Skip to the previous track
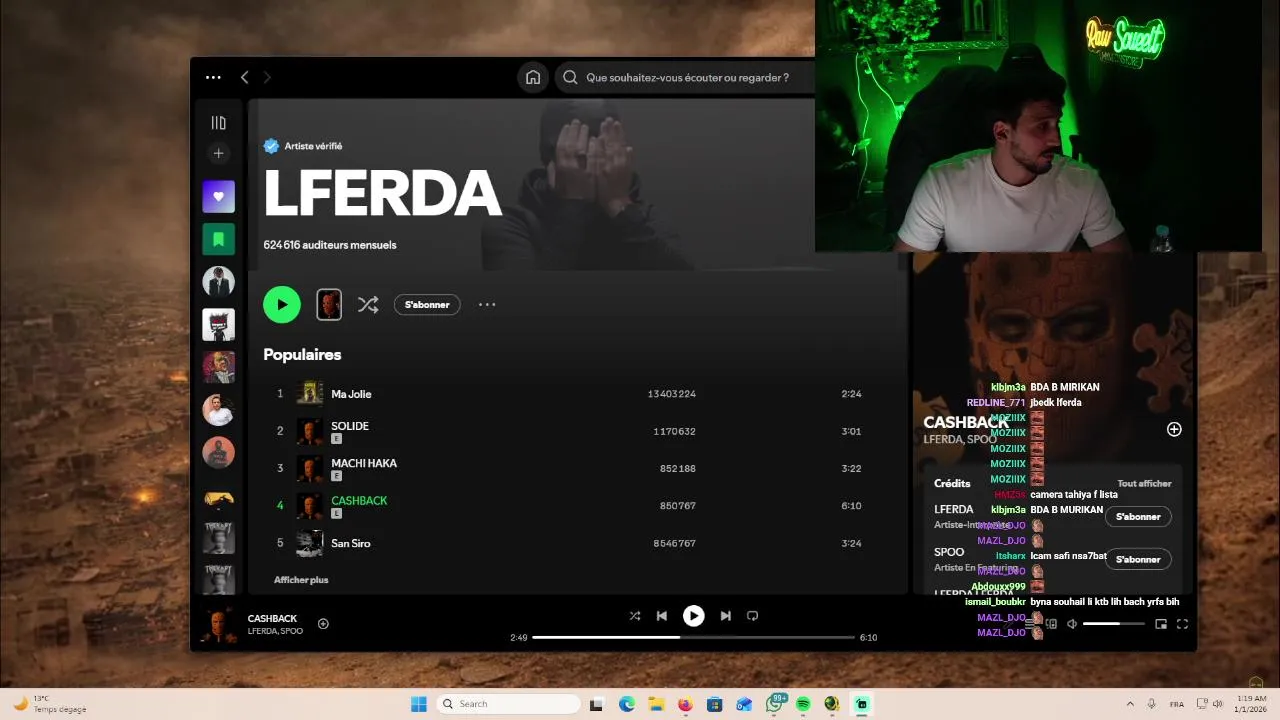This screenshot has height=720, width=1280. (x=661, y=616)
